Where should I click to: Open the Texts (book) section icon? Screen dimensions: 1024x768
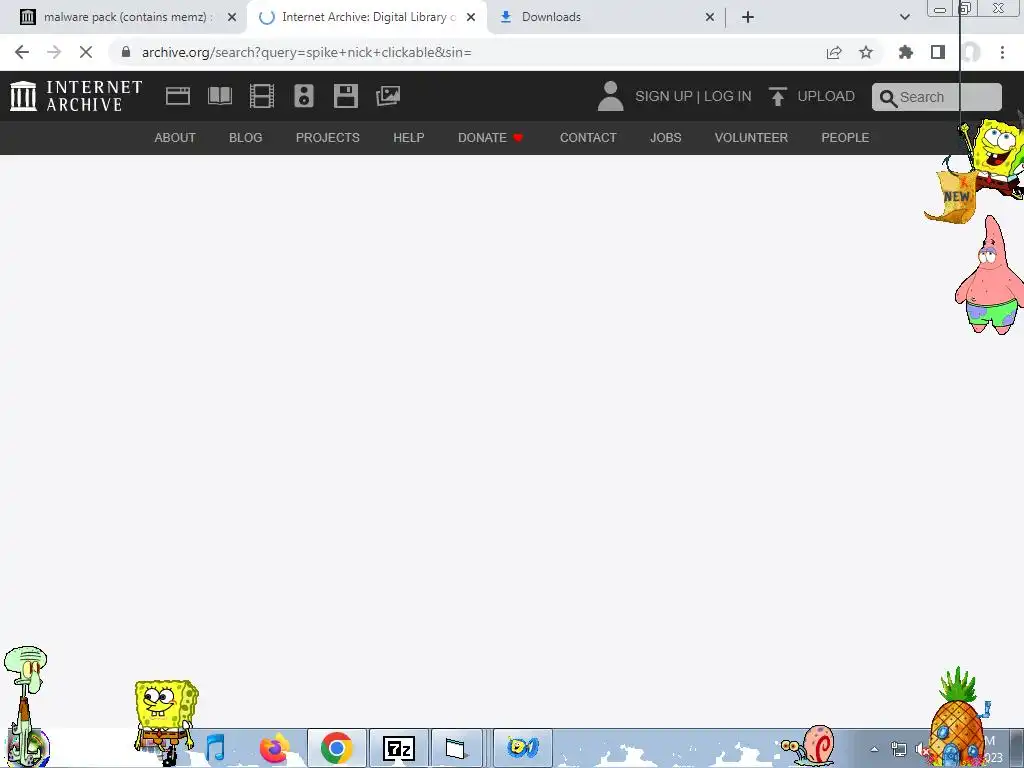[219, 96]
